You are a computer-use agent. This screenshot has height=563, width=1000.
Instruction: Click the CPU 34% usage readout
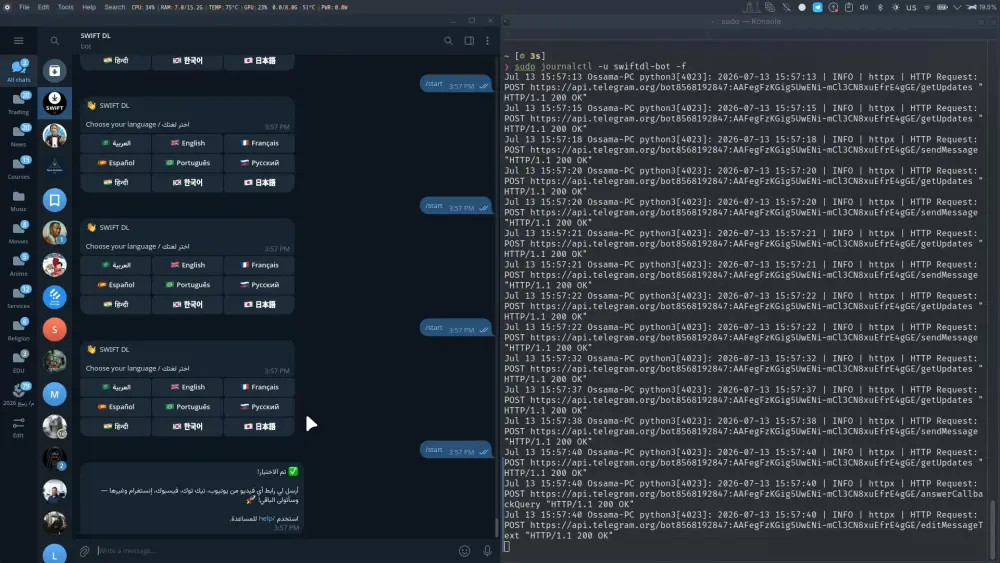pos(143,7)
